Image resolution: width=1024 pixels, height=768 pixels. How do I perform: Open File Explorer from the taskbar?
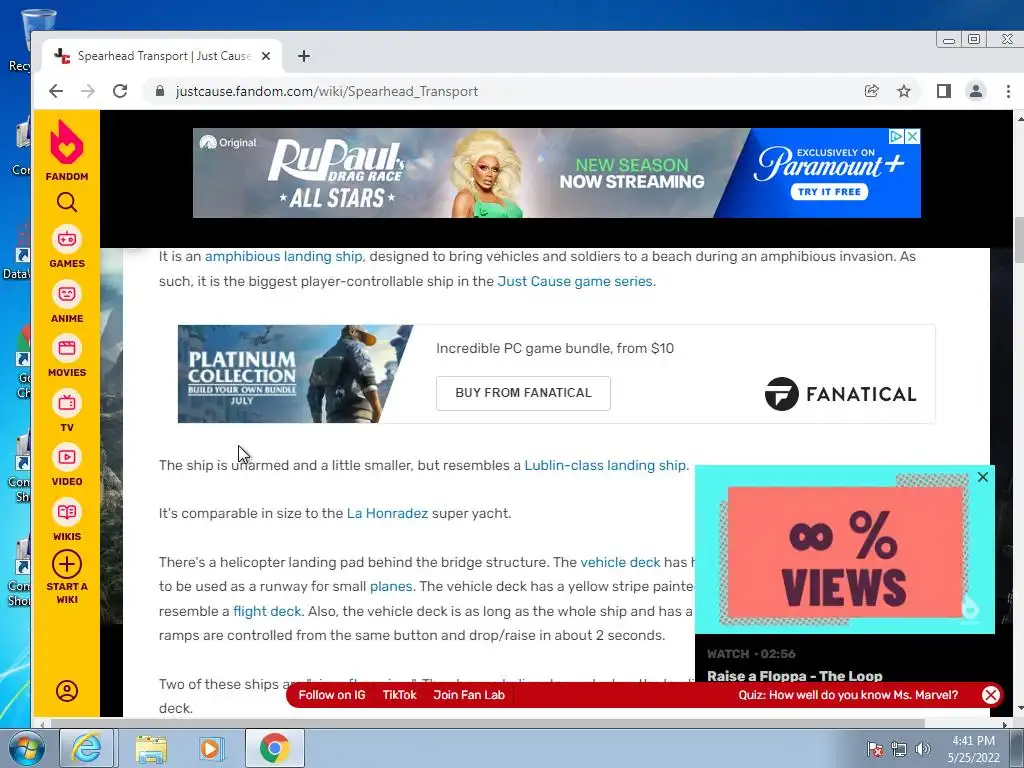click(x=151, y=748)
